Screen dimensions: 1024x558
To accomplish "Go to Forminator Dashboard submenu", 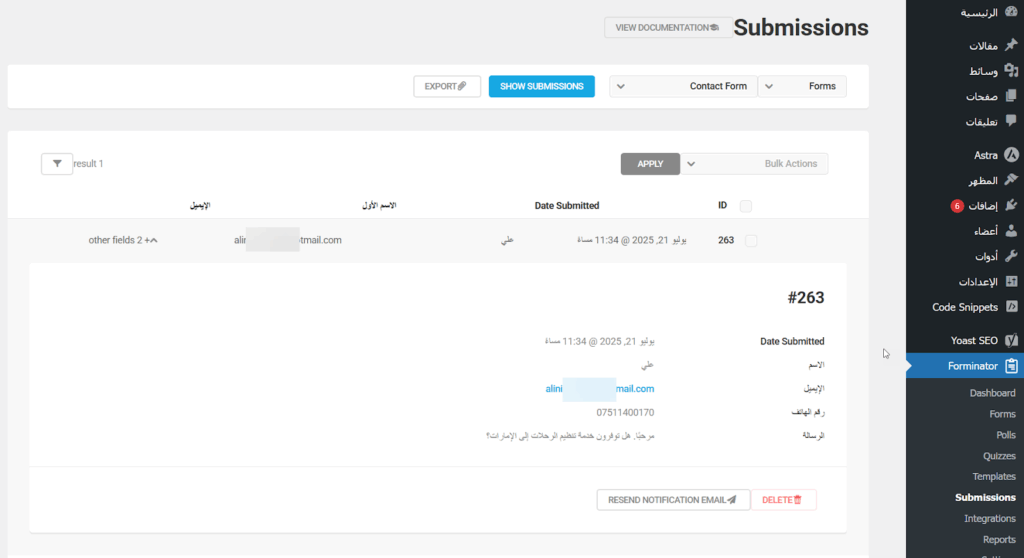I will [992, 393].
